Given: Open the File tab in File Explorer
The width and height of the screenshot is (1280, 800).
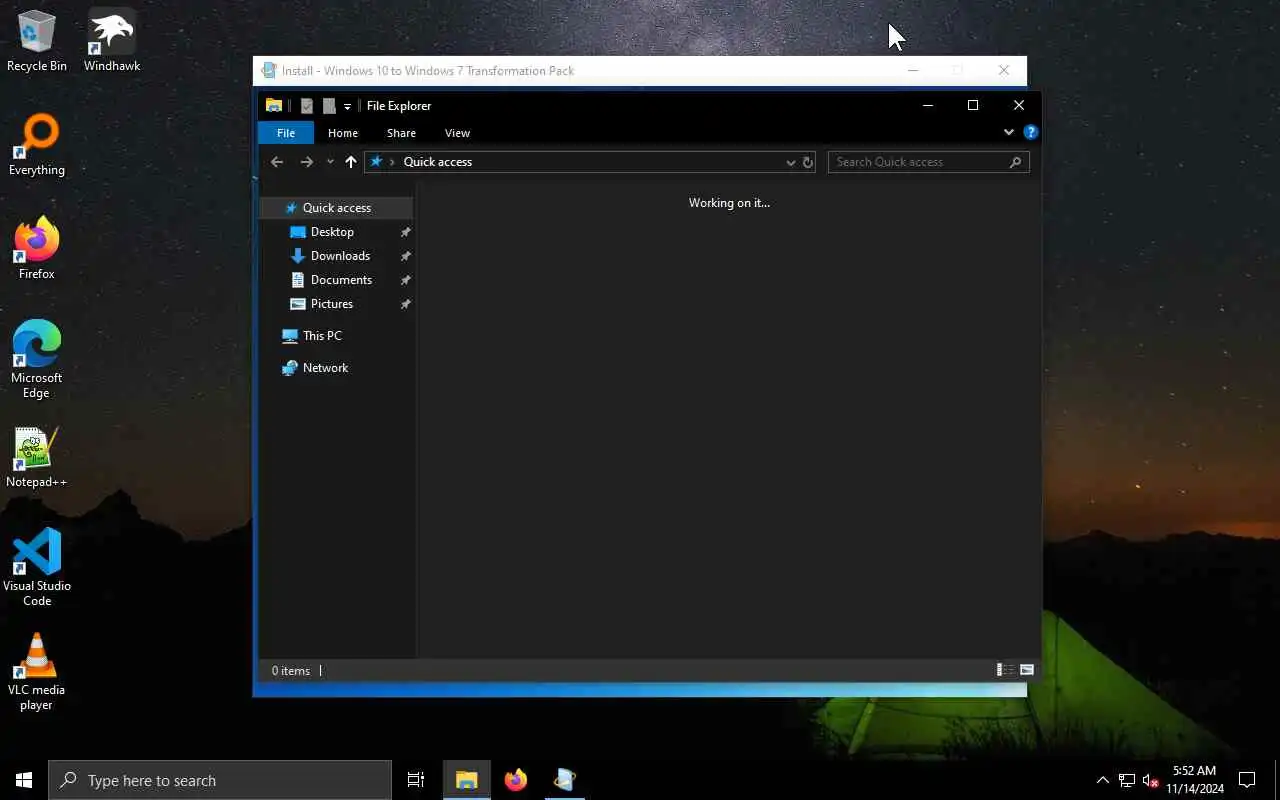Looking at the screenshot, I should click(286, 133).
